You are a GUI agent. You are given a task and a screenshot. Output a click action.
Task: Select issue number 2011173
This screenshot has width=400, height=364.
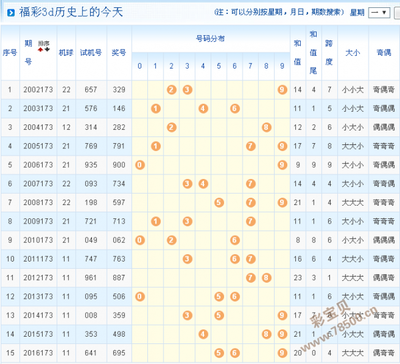(x=38, y=259)
